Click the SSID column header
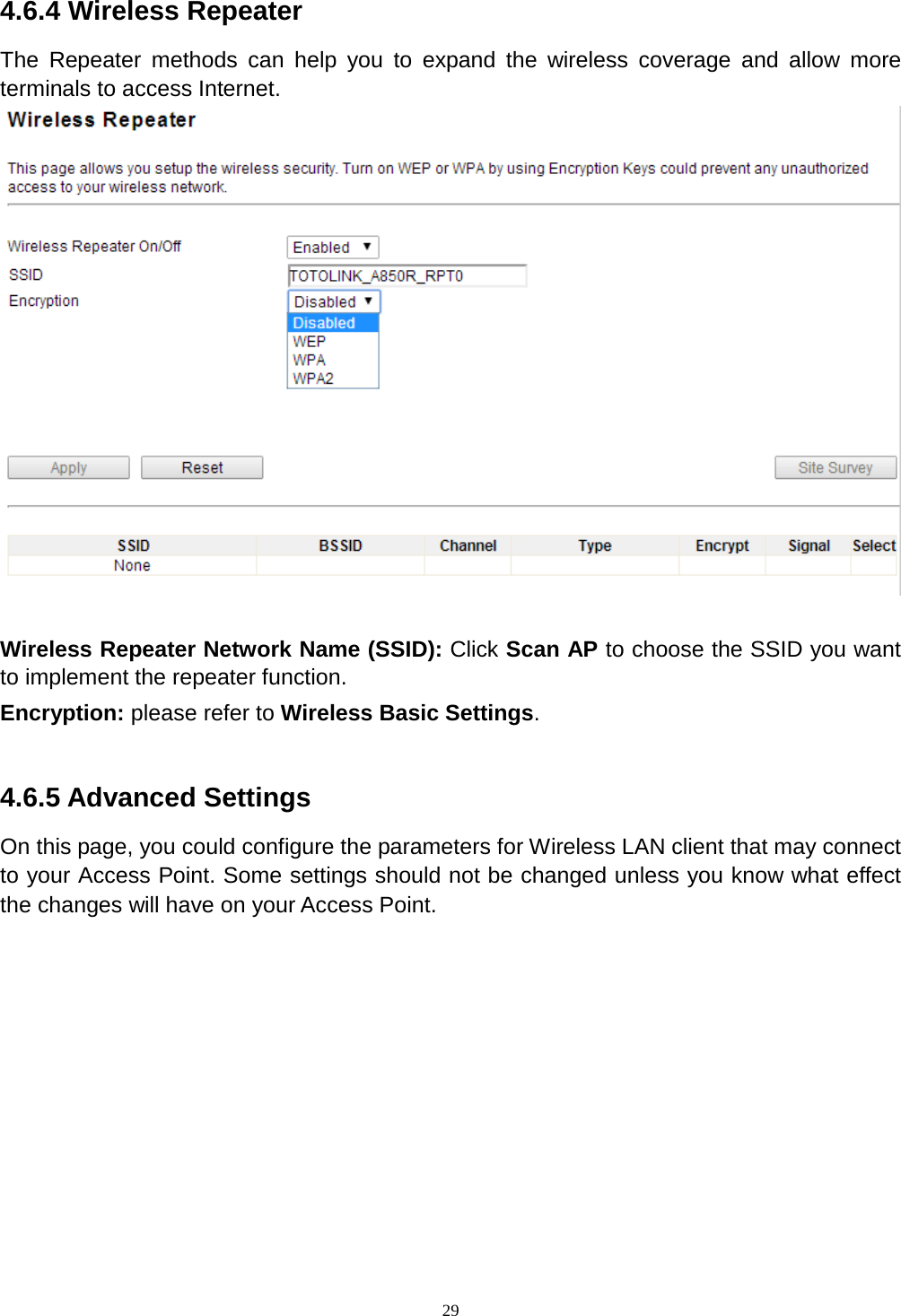Image resolution: width=901 pixels, height=1316 pixels. coord(133,545)
